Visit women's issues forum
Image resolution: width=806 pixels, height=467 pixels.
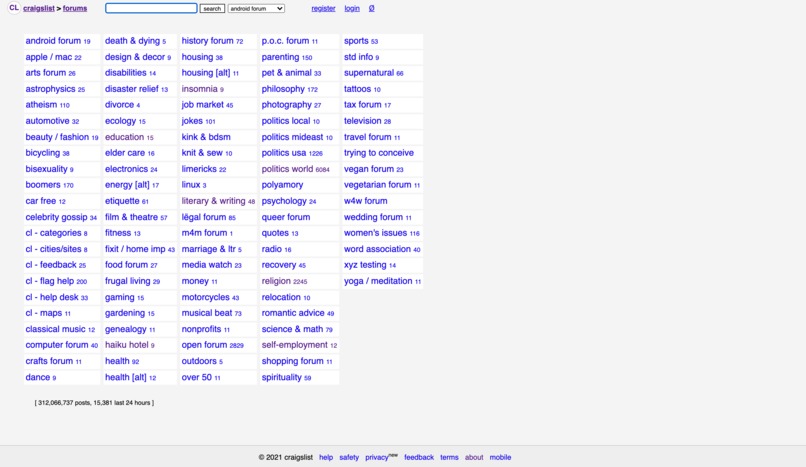point(375,233)
